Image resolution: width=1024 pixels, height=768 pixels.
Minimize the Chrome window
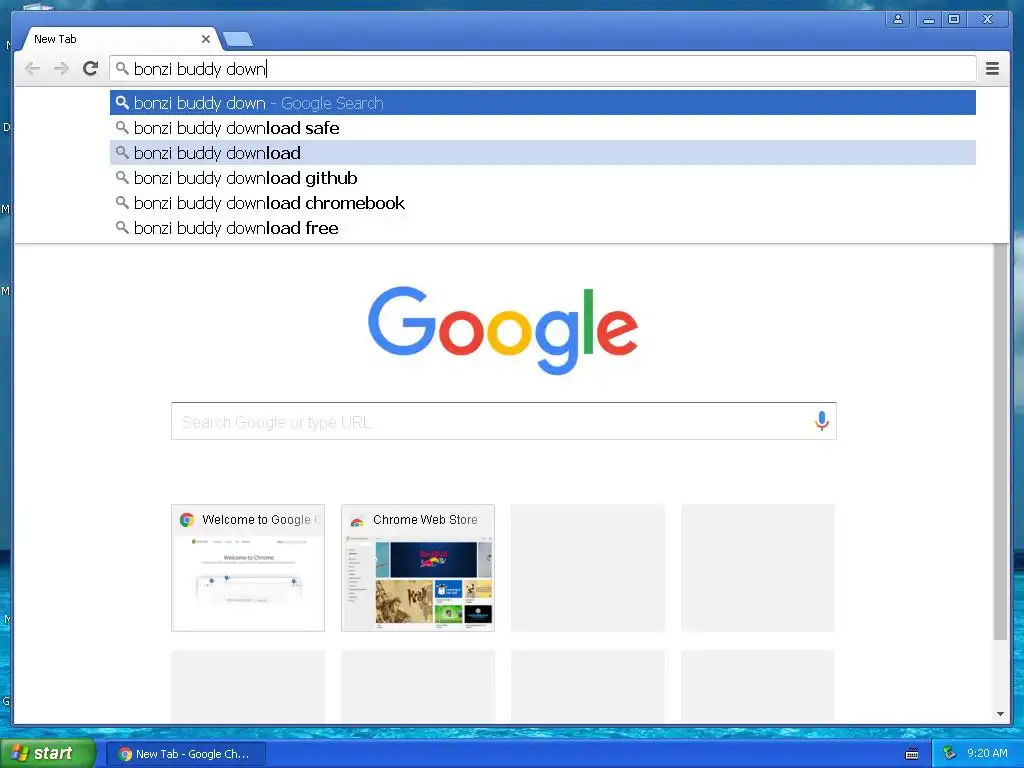pyautogui.click(x=929, y=20)
